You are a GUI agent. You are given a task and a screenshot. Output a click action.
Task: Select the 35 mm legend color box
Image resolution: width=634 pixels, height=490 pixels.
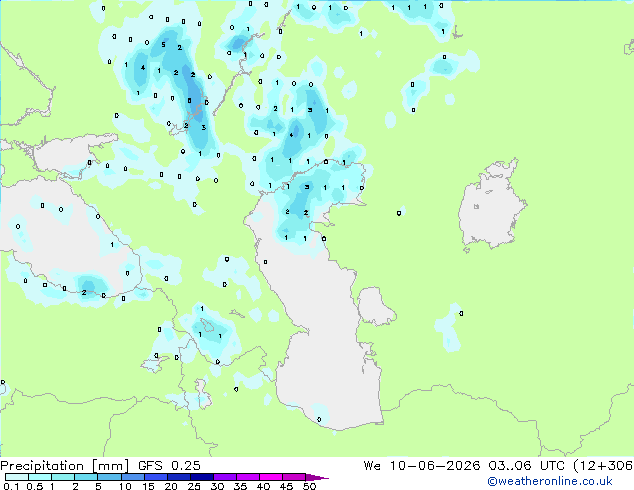(247, 477)
